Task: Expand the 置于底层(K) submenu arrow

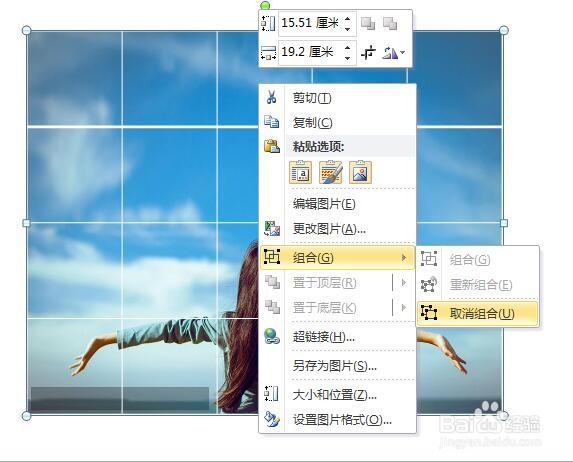Action: coord(404,307)
